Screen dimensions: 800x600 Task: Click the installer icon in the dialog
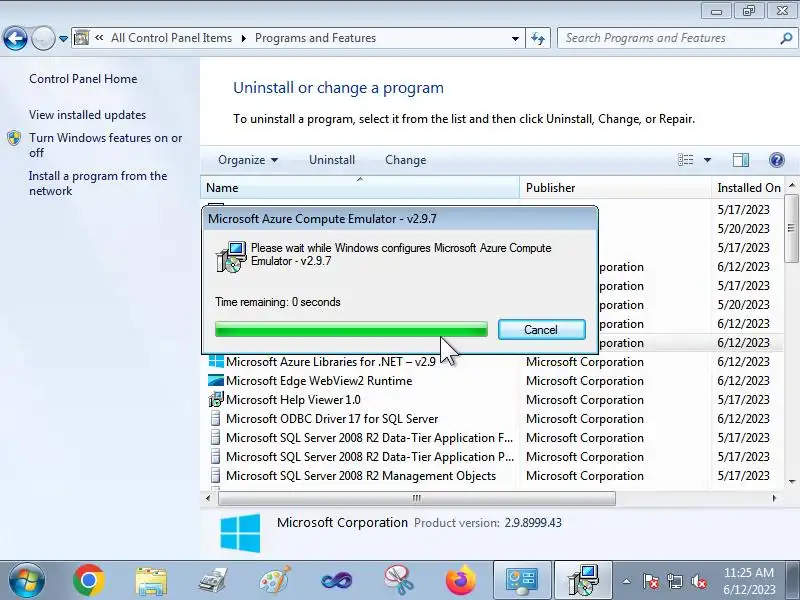coord(232,257)
